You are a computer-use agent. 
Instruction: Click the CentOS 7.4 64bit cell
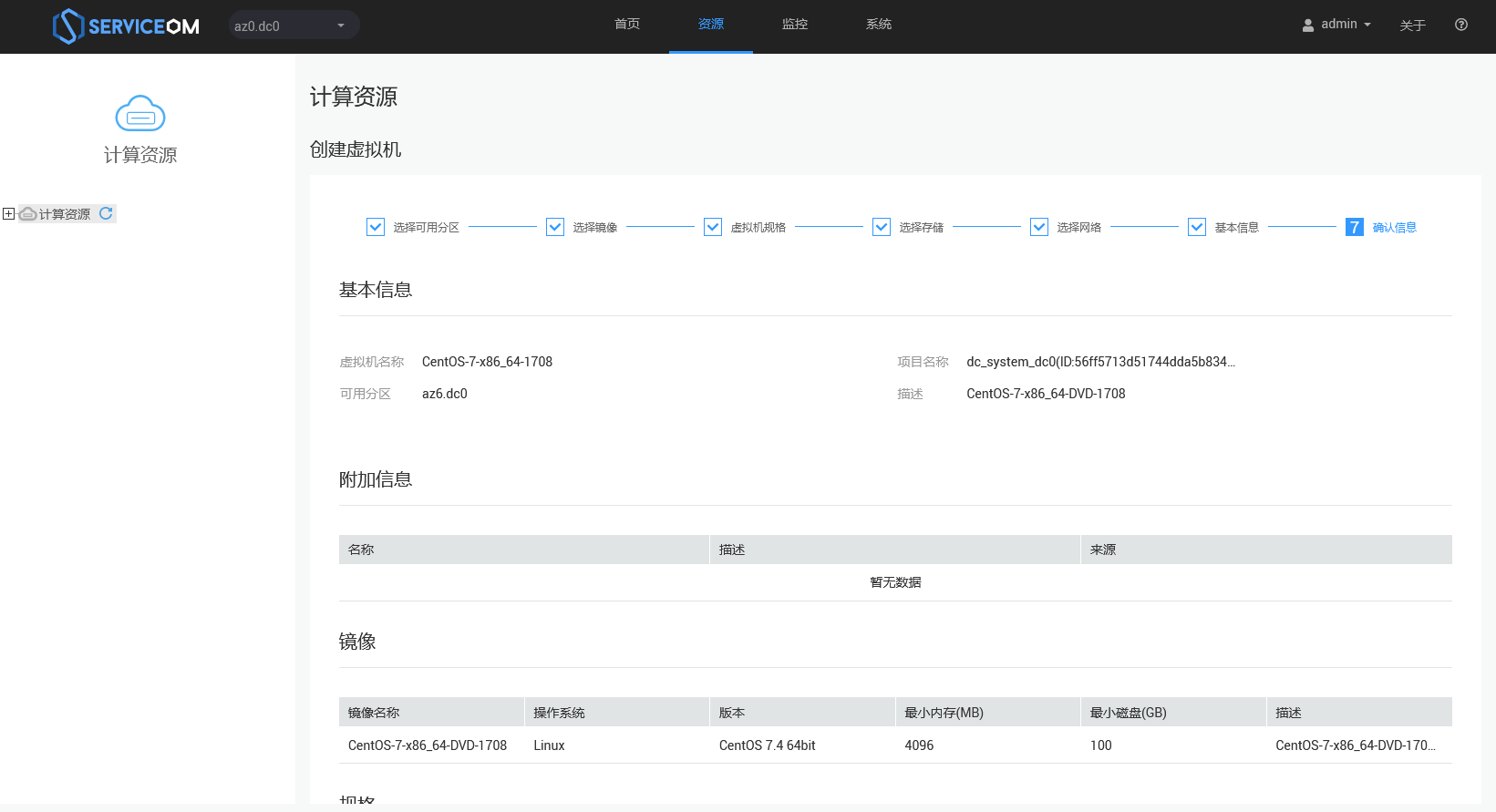point(768,745)
